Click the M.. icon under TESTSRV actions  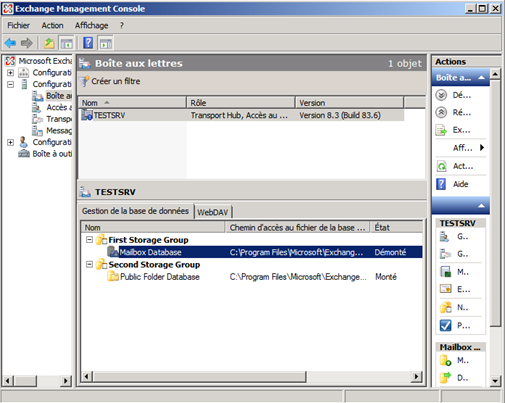[x=445, y=272]
